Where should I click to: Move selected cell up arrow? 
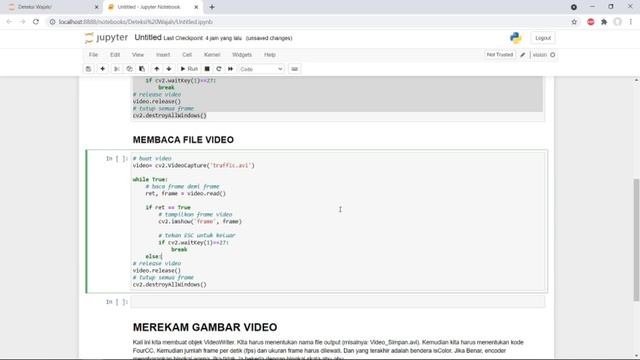[x=157, y=69]
